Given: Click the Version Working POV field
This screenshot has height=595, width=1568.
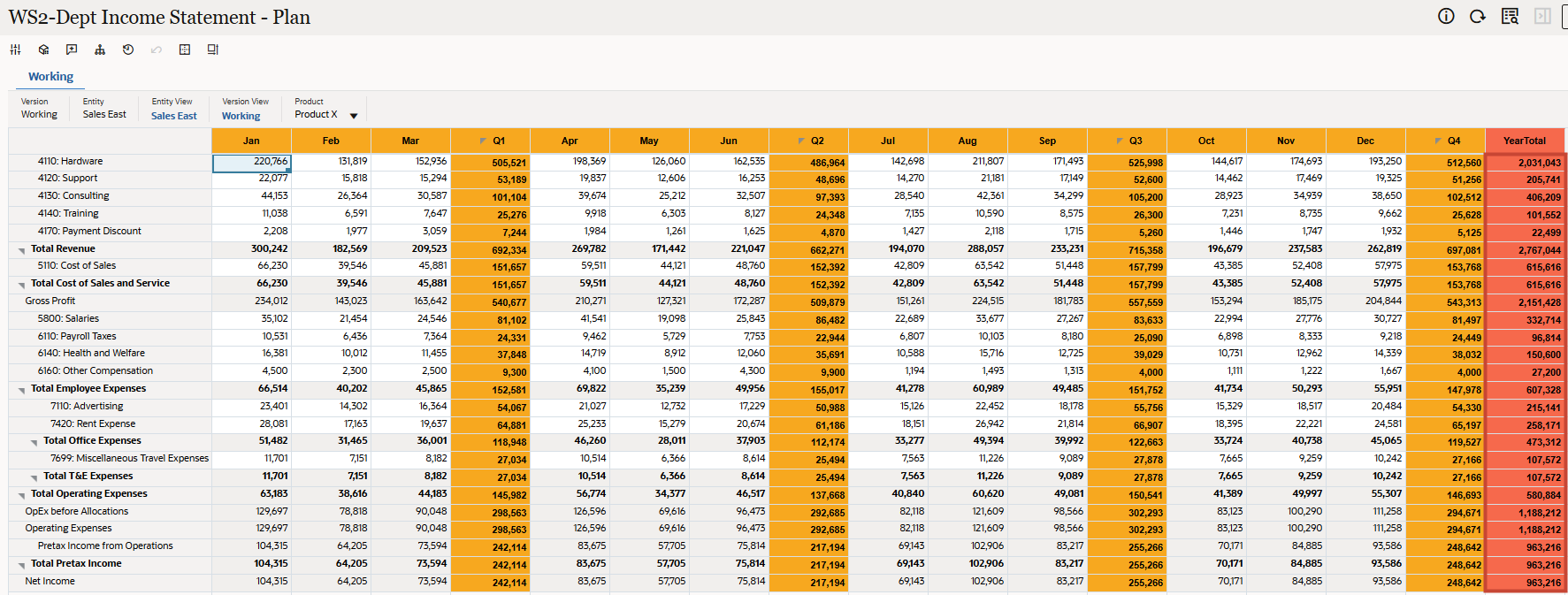Looking at the screenshot, I should [x=39, y=109].
